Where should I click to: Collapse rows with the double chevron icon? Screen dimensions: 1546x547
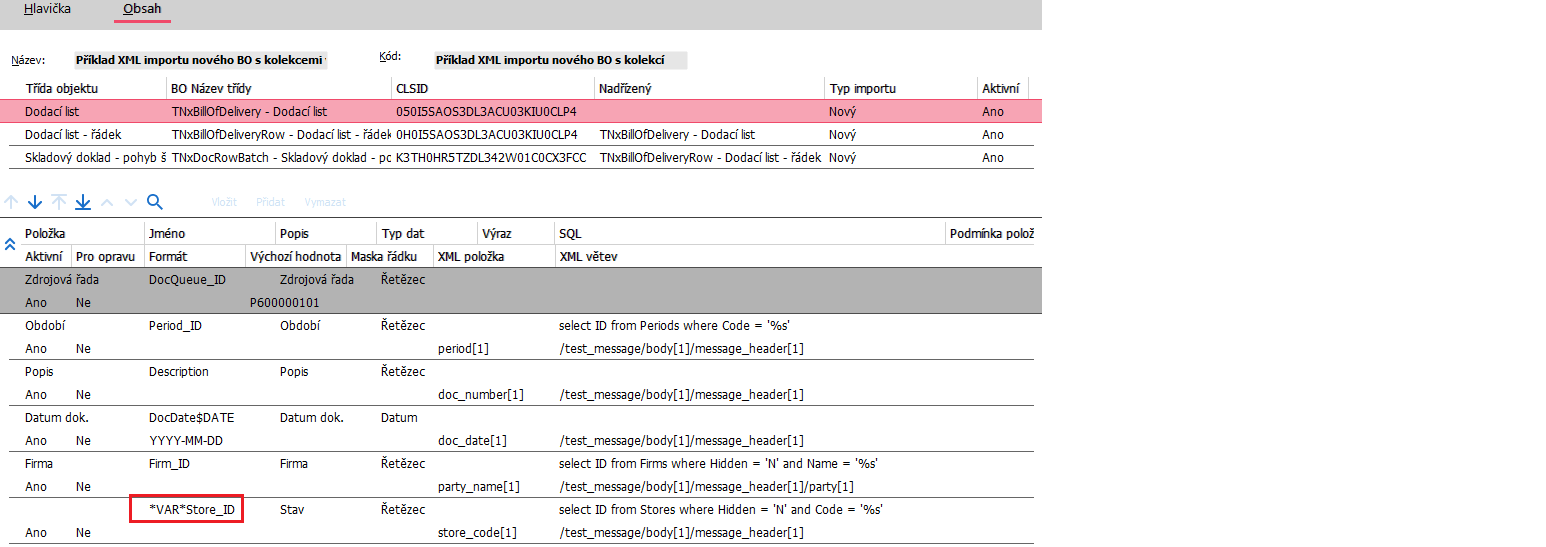tap(10, 244)
